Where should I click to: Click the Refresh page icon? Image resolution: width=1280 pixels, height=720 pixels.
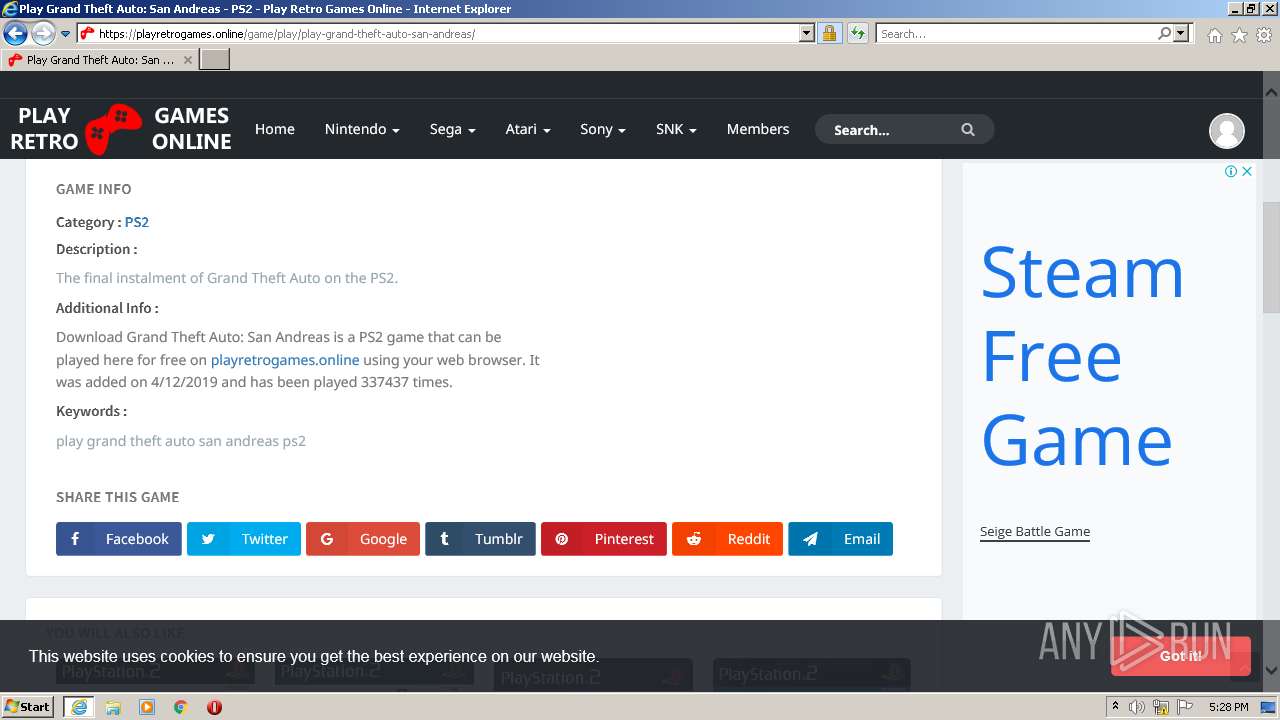(x=857, y=34)
